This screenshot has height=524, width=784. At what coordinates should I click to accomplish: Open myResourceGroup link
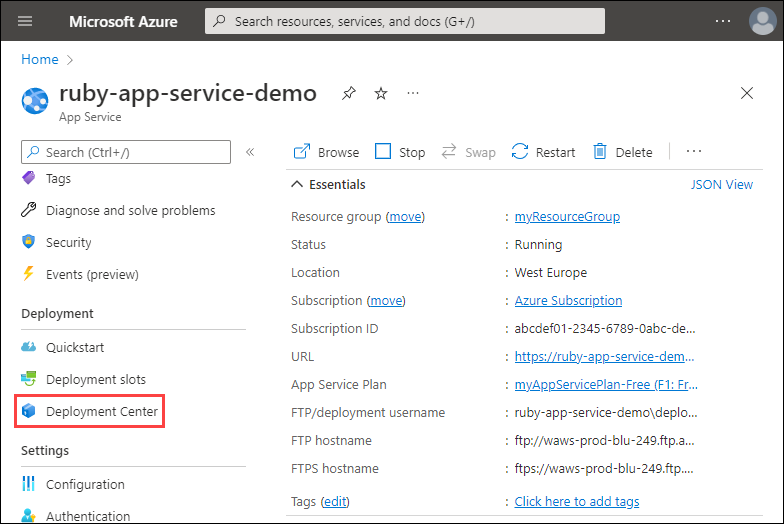(x=567, y=216)
